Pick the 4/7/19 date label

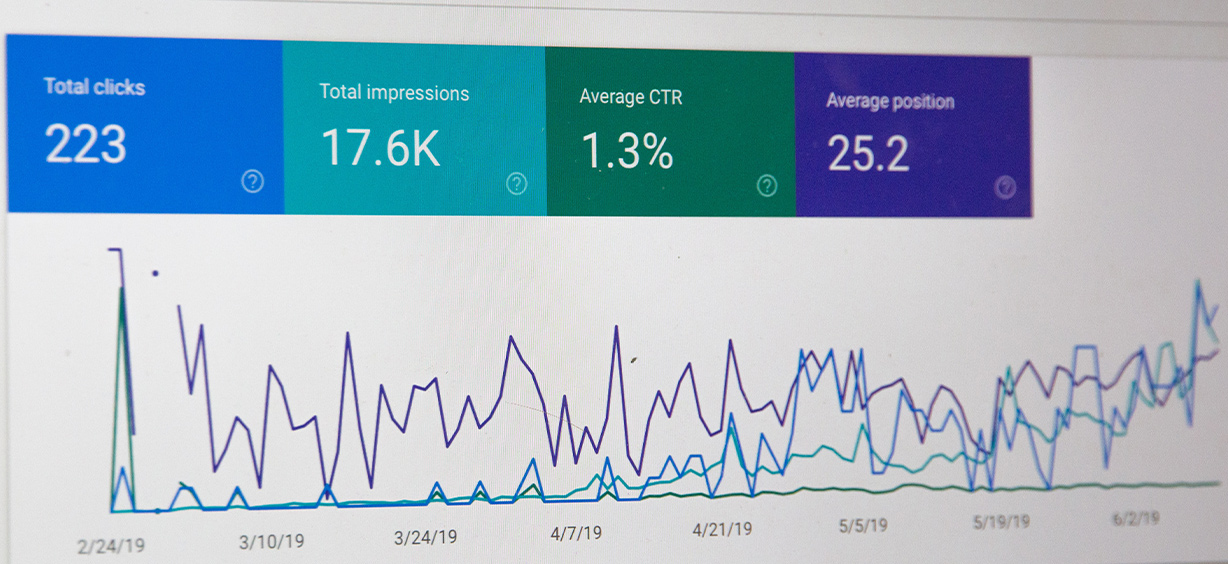(x=576, y=533)
